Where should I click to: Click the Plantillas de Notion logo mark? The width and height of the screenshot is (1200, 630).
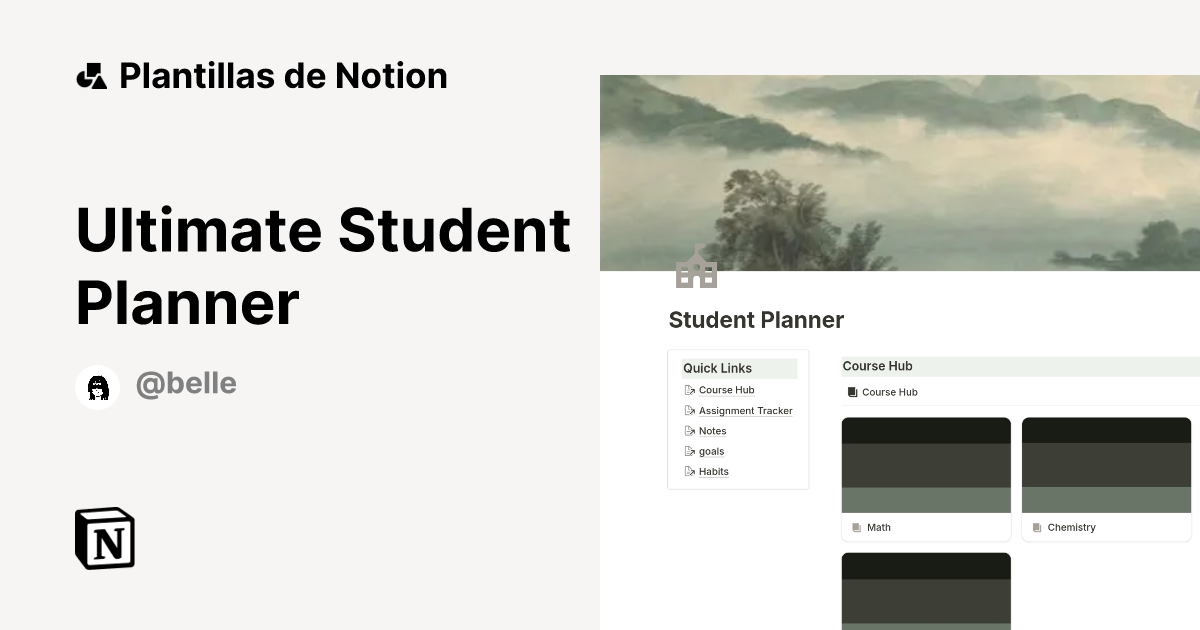point(91,75)
